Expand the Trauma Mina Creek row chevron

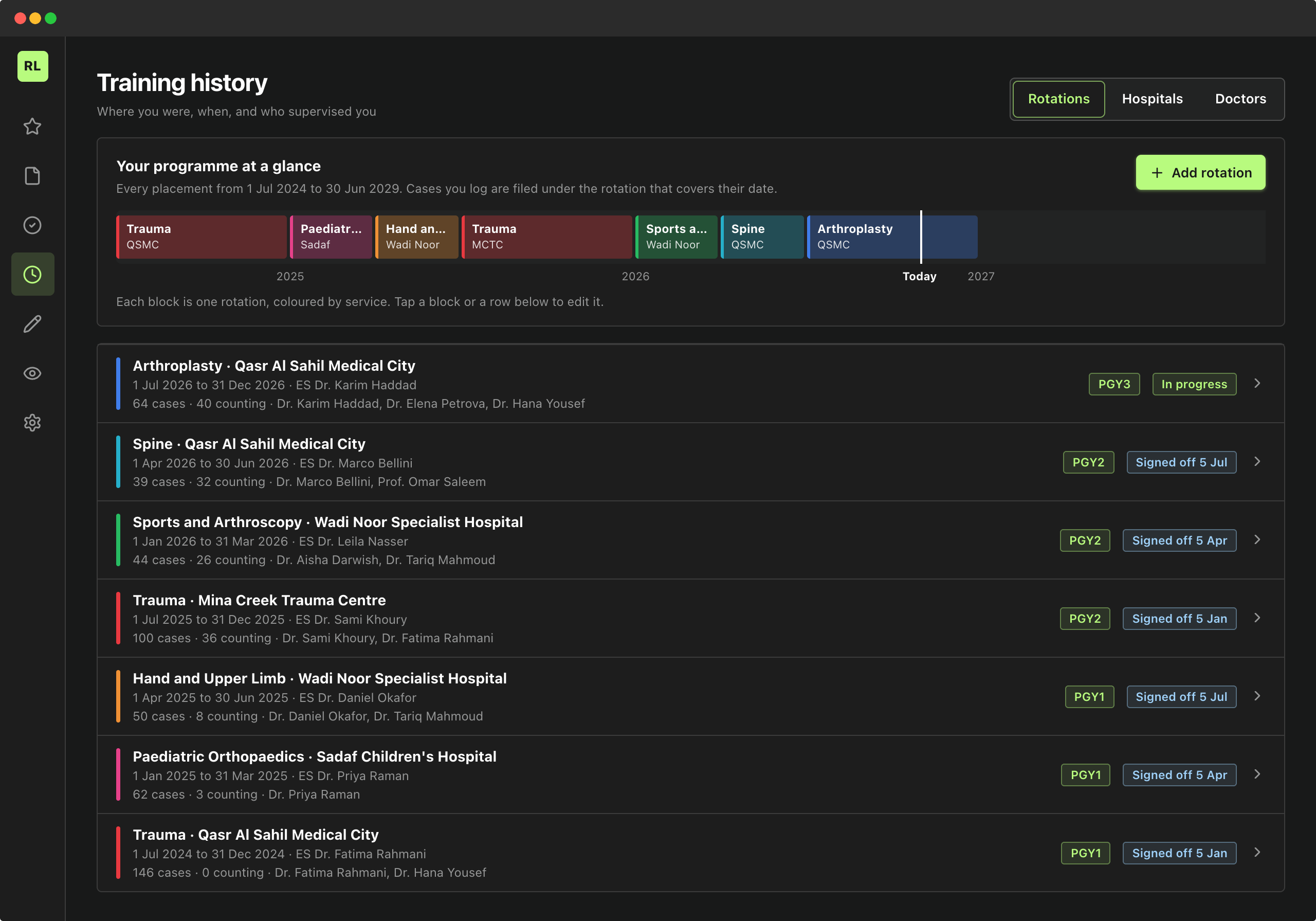coord(1257,618)
